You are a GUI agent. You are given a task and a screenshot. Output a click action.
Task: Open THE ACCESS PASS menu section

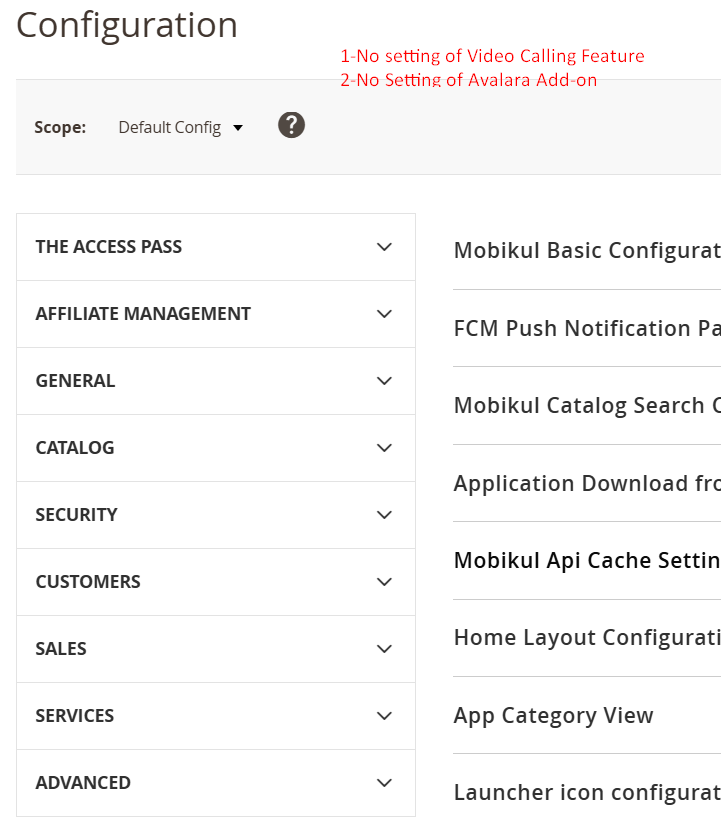[216, 247]
